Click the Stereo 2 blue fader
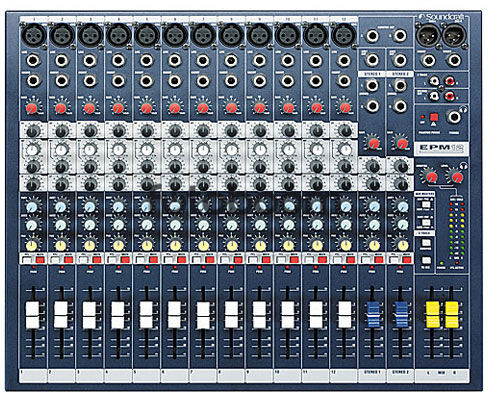Viewport: 488px width, 398px height. click(401, 315)
